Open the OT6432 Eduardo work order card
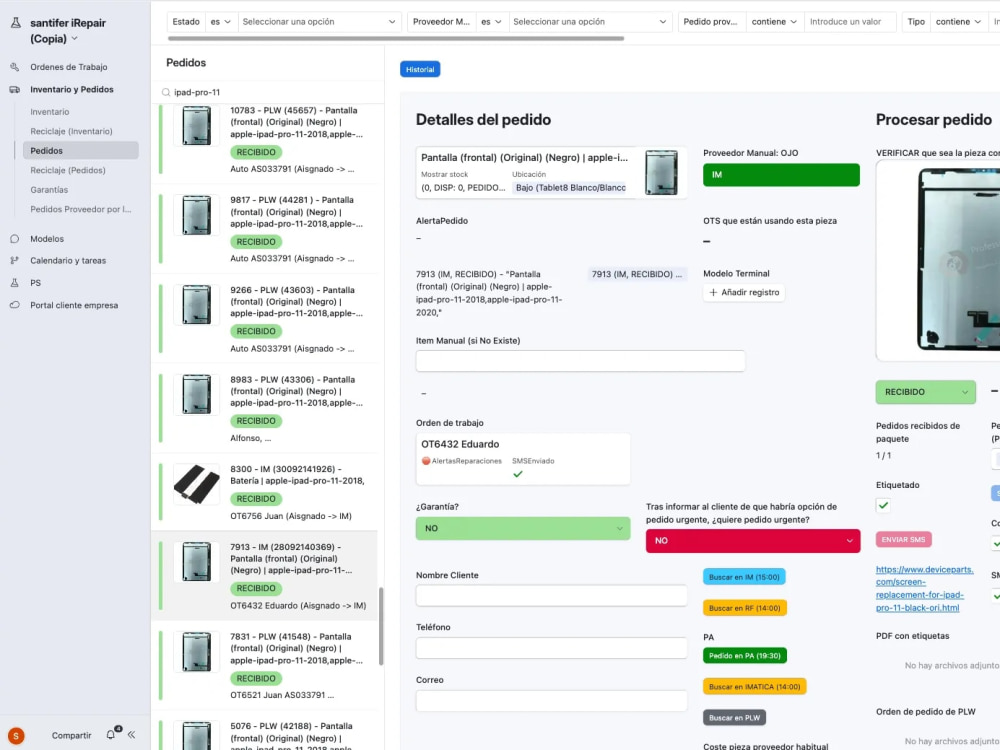Image resolution: width=1000 pixels, height=750 pixels. 523,459
